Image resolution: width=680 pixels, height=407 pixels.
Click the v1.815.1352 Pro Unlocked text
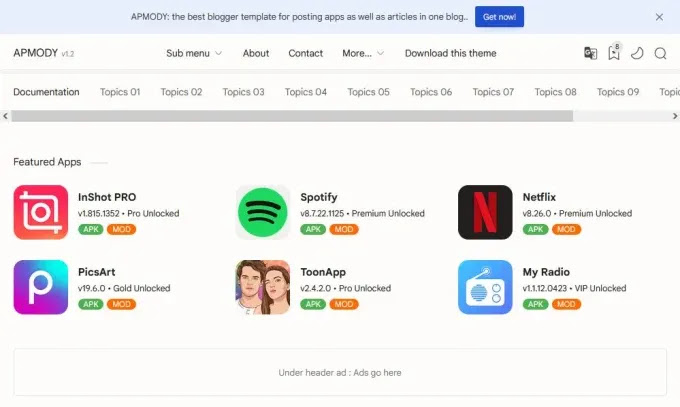[x=128, y=213]
